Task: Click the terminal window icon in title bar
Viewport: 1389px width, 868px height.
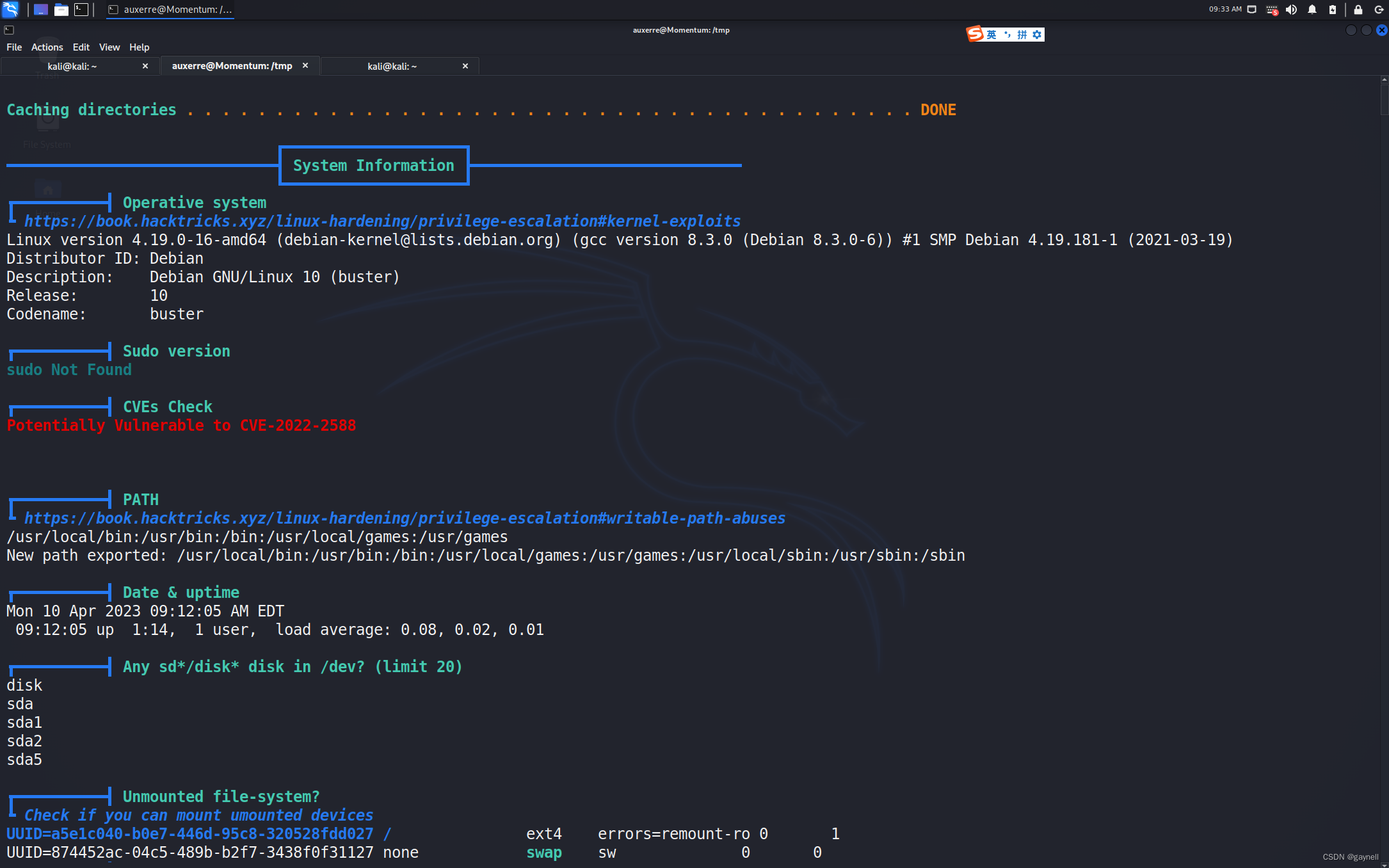Action: (x=9, y=30)
